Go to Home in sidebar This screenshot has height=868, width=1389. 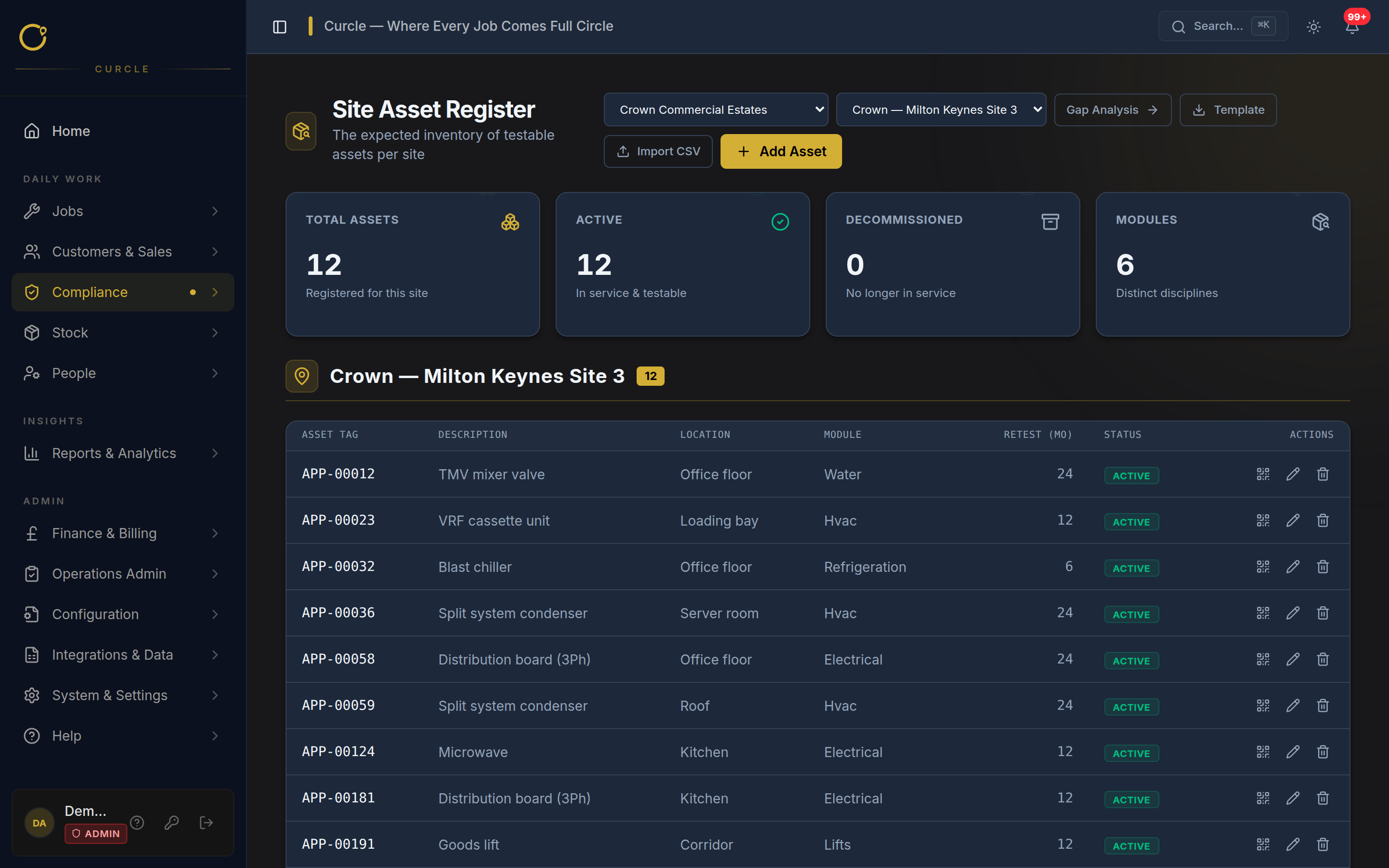tap(123, 131)
